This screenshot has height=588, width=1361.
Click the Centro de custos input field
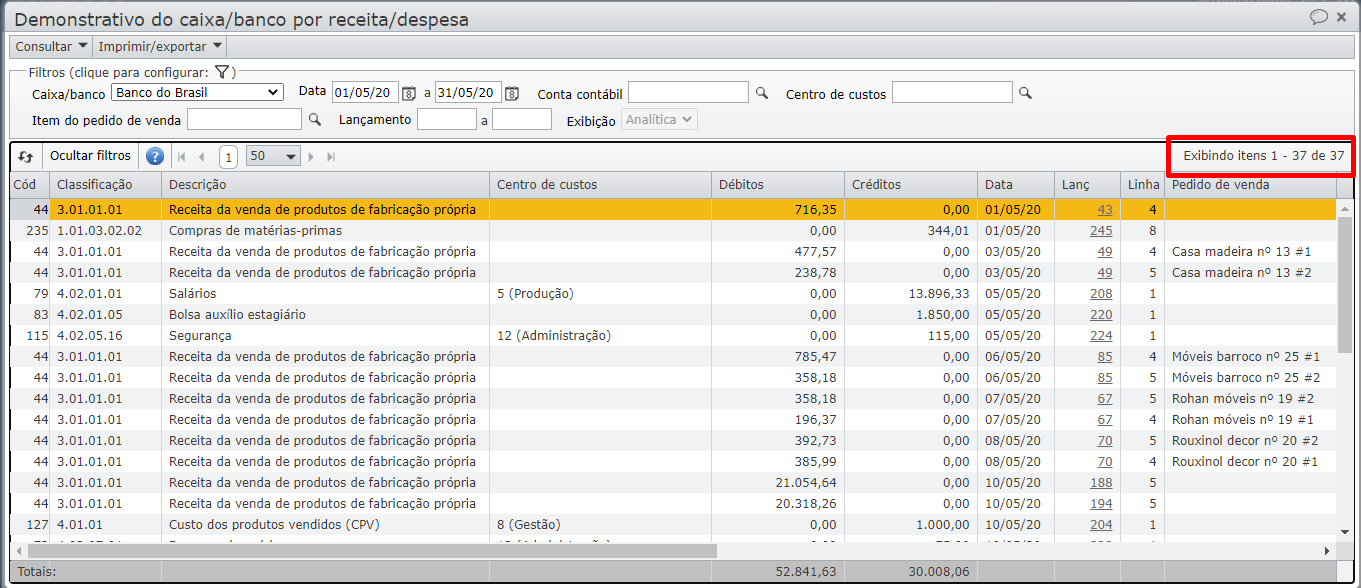tap(952, 92)
